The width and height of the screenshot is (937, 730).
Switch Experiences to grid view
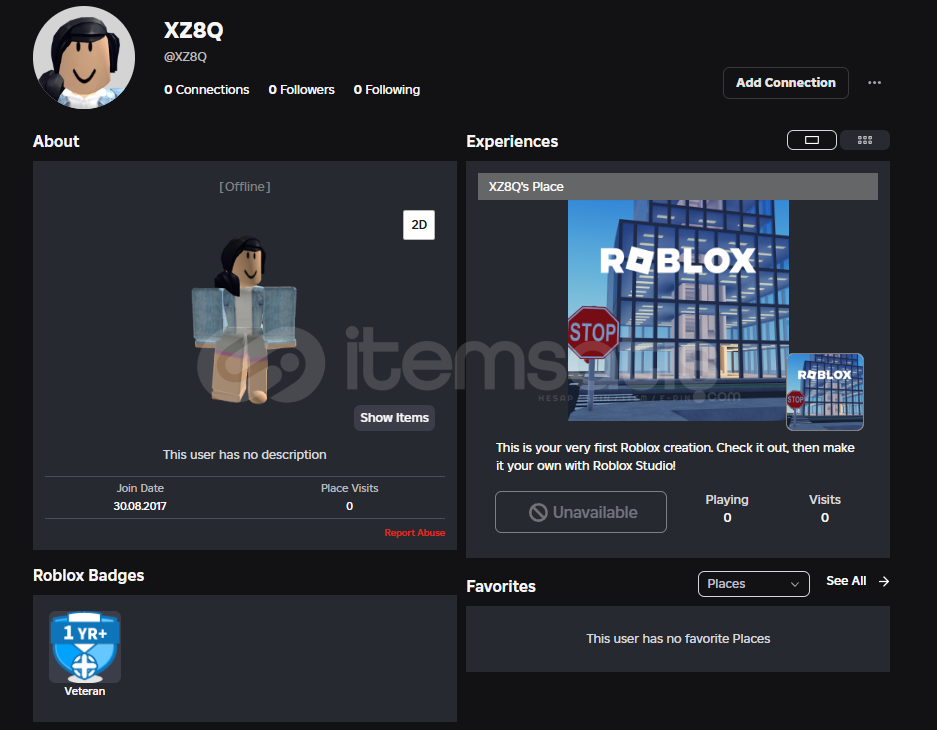click(865, 140)
